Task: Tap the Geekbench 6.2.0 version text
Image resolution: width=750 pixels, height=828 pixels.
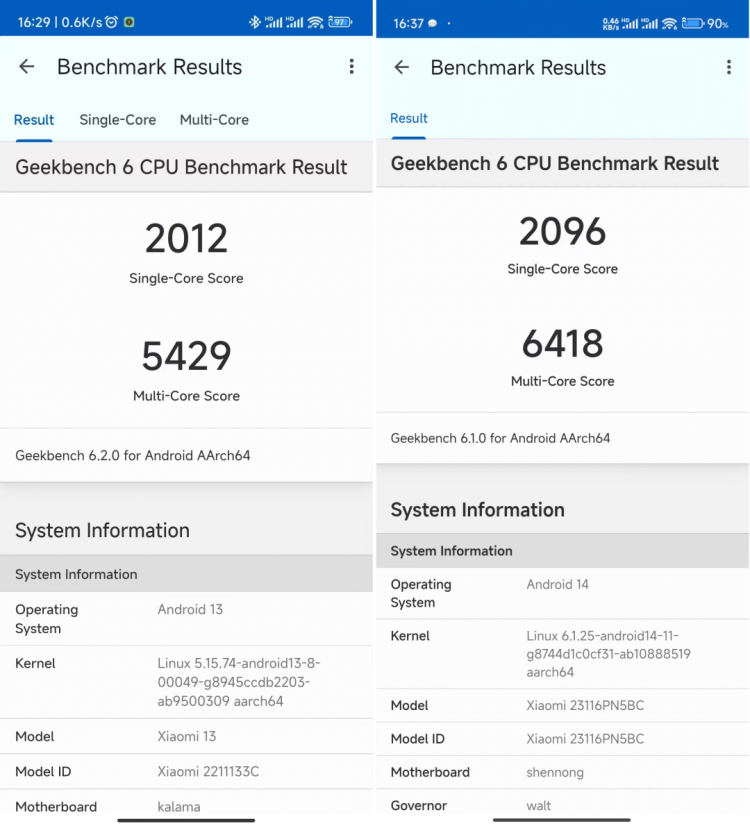Action: pyautogui.click(x=133, y=456)
